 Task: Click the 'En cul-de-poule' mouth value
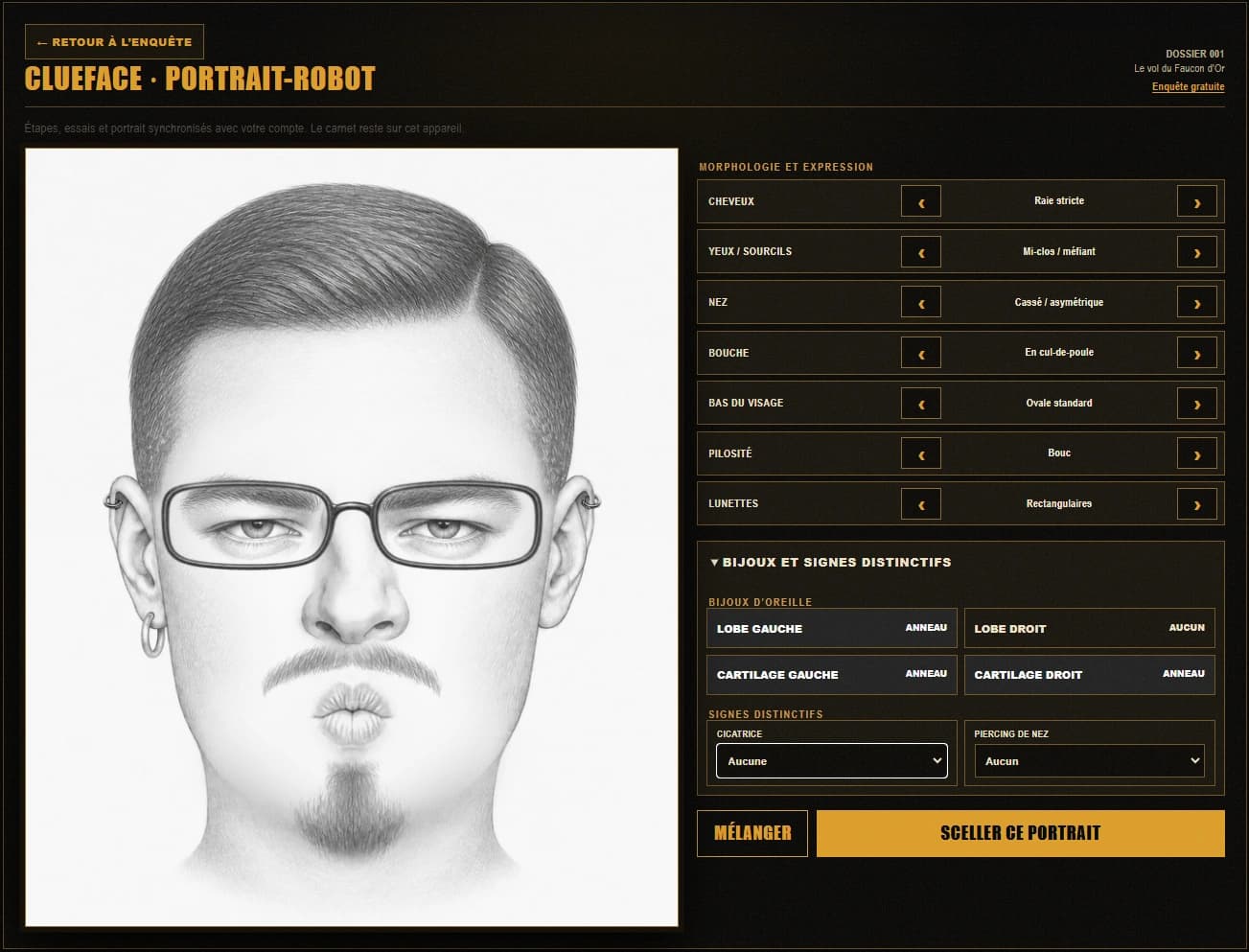click(1059, 353)
